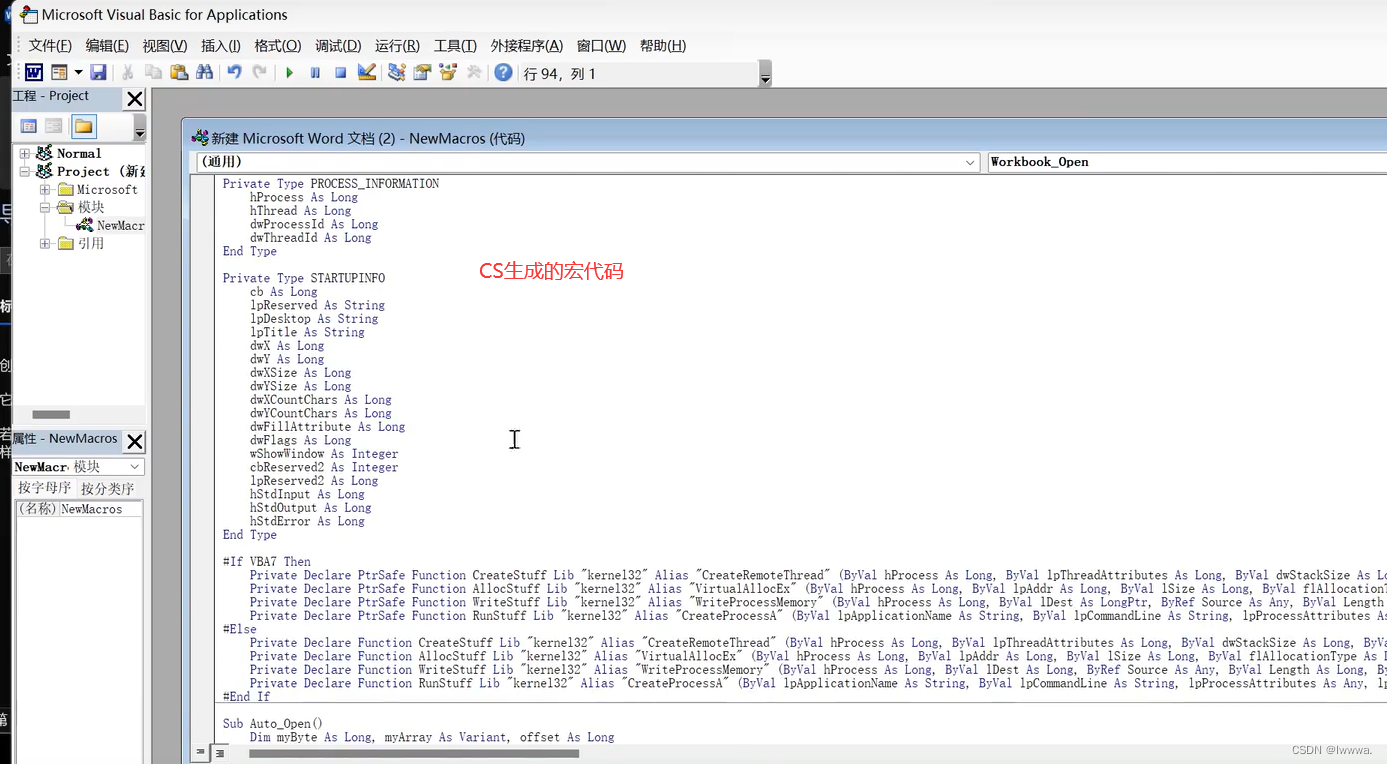The image size is (1387, 764).
Task: Open the 运行(R) menu
Action: pyautogui.click(x=397, y=45)
